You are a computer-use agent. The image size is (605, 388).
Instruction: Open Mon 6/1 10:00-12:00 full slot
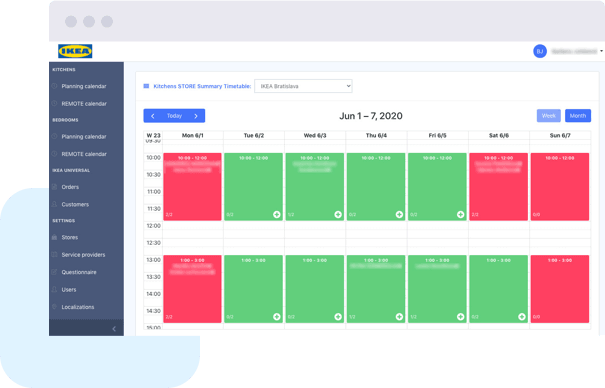tap(193, 187)
